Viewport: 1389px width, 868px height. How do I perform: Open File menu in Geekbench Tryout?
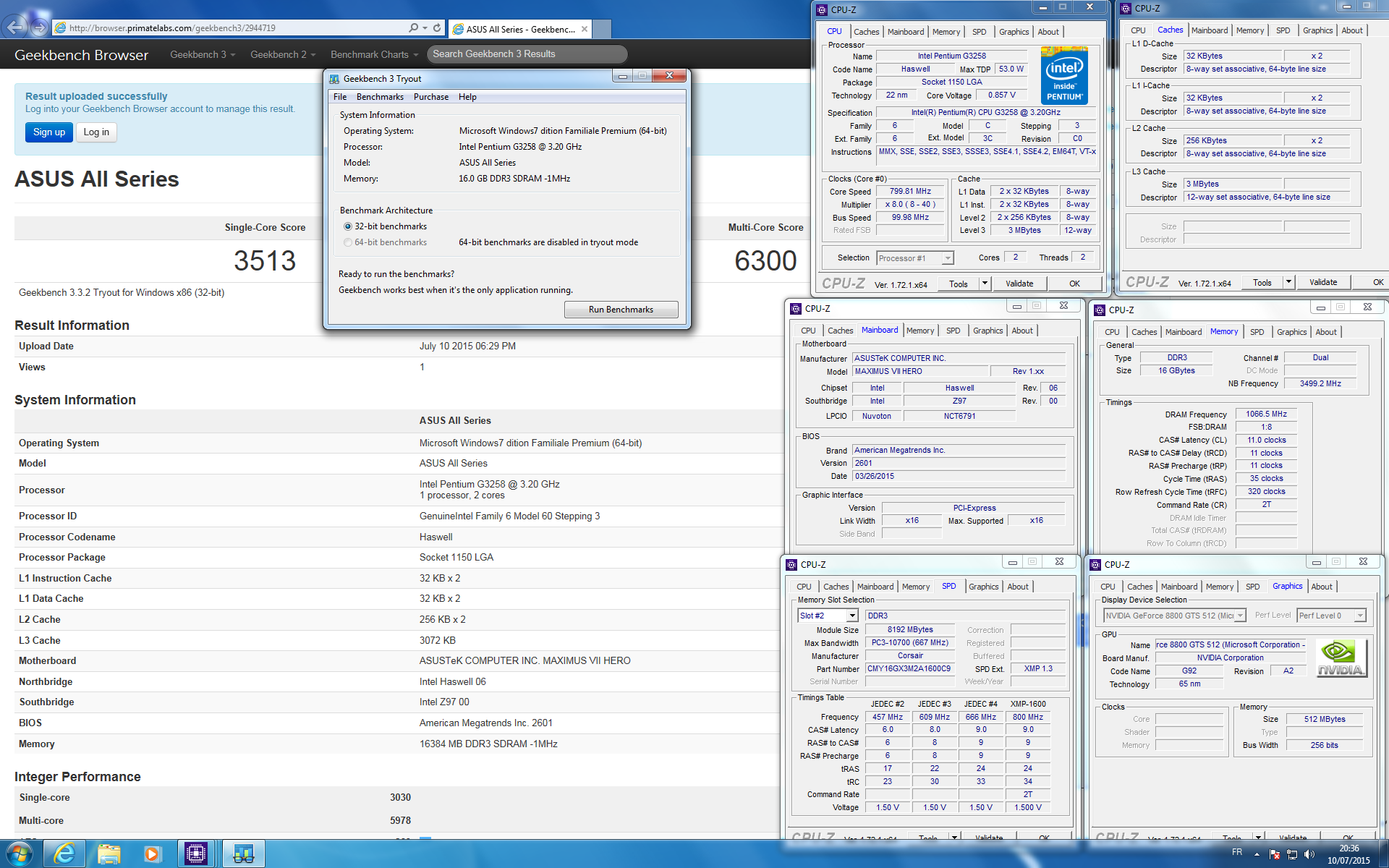coord(340,97)
